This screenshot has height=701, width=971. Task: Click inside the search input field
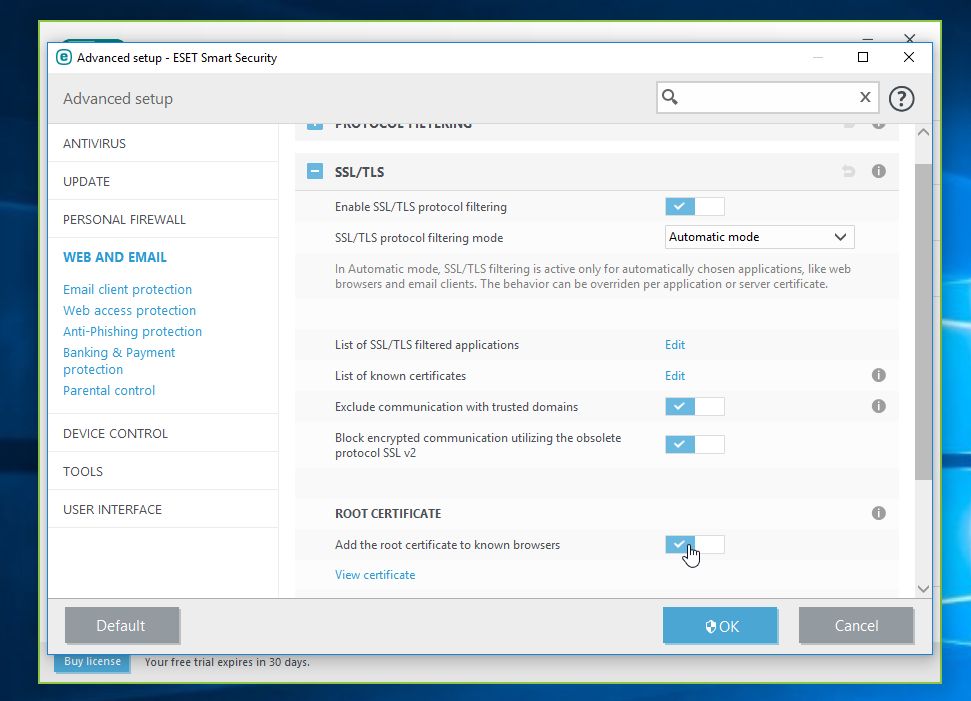(768, 97)
